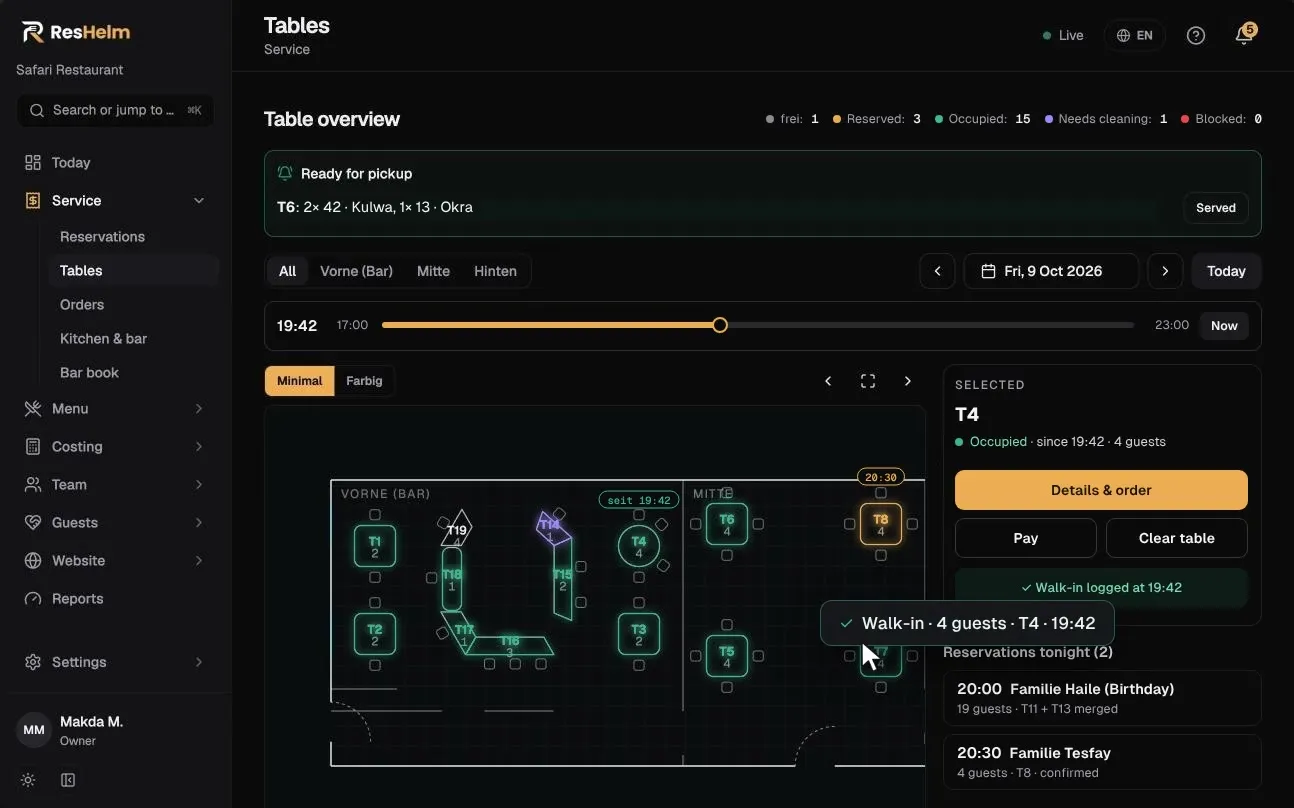Screen dimensions: 1294x808
Task: Switch floor plan to Minimal style
Action: point(300,381)
